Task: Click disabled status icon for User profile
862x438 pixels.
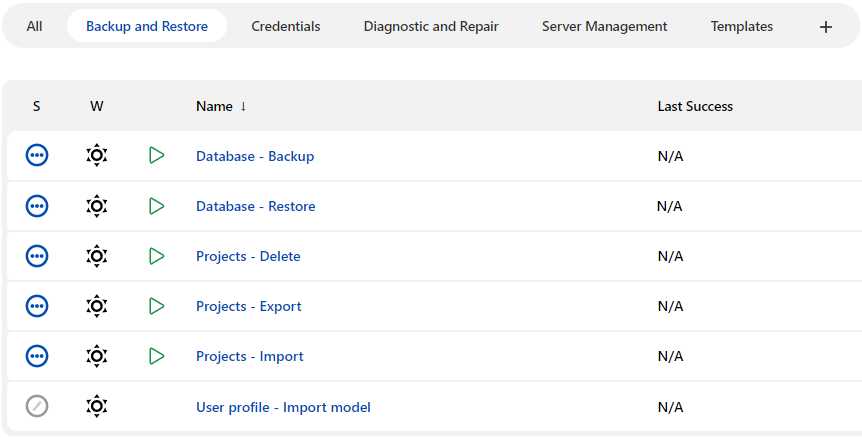Action: (37, 406)
